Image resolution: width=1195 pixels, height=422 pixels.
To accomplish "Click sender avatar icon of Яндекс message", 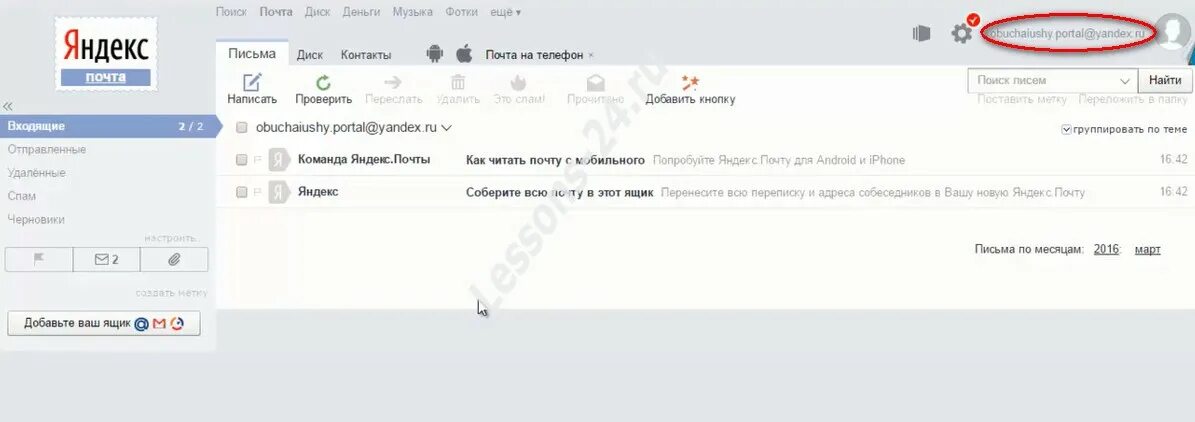I will tap(279, 192).
